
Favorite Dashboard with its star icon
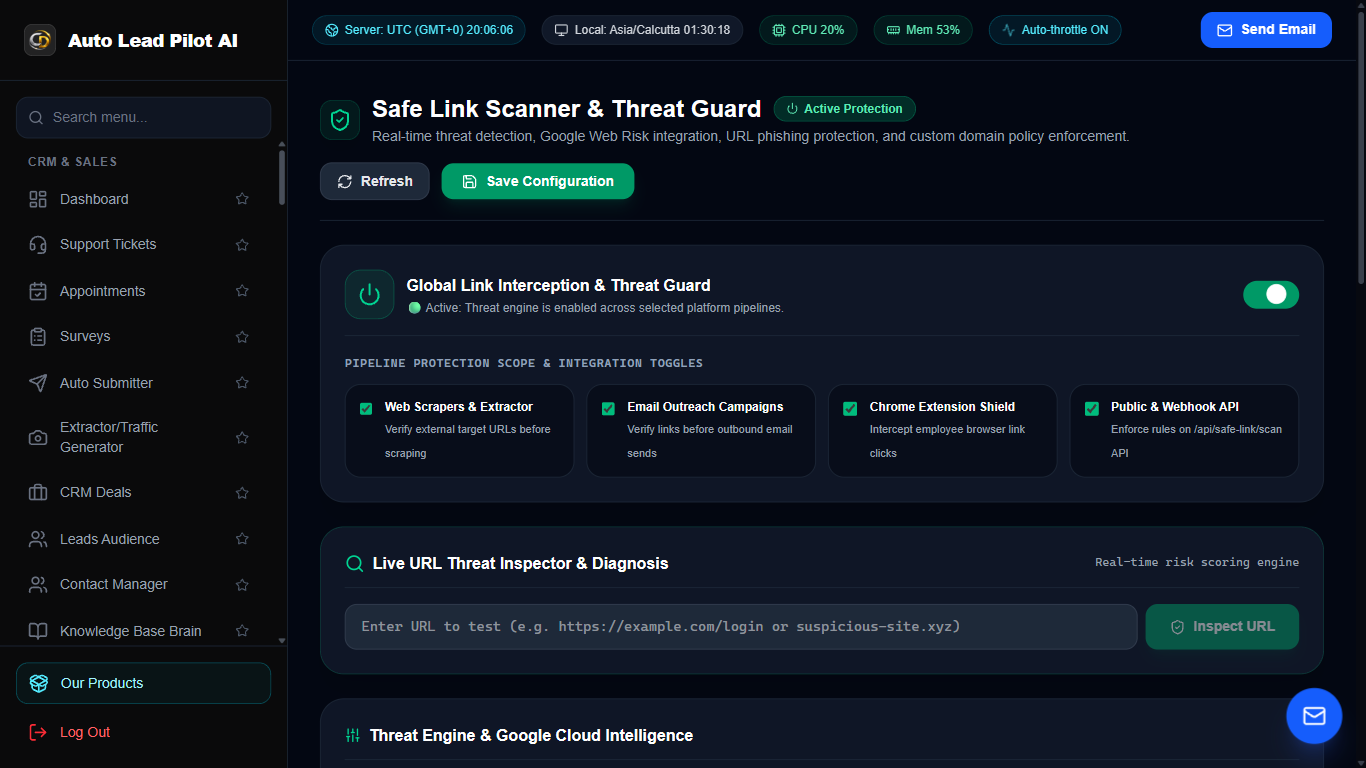pos(242,199)
